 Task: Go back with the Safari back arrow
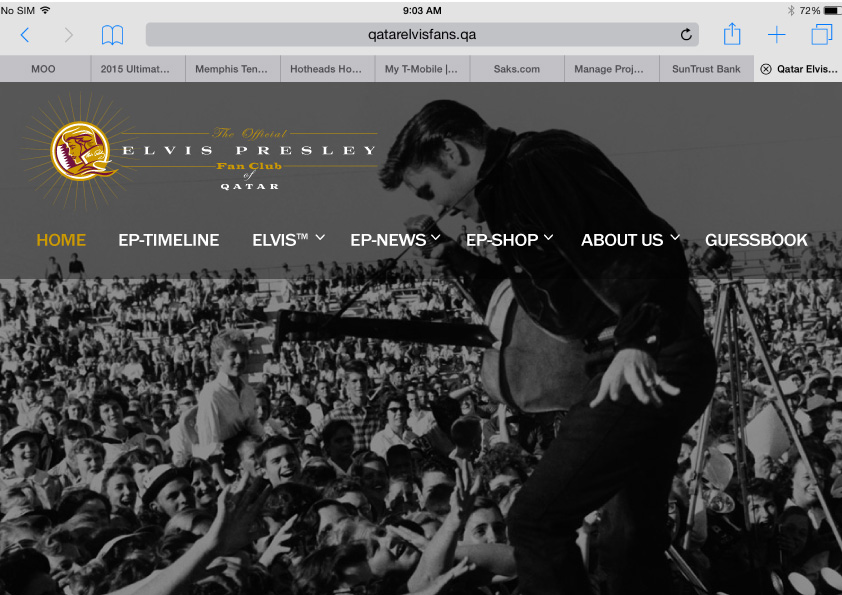pyautogui.click(x=25, y=35)
